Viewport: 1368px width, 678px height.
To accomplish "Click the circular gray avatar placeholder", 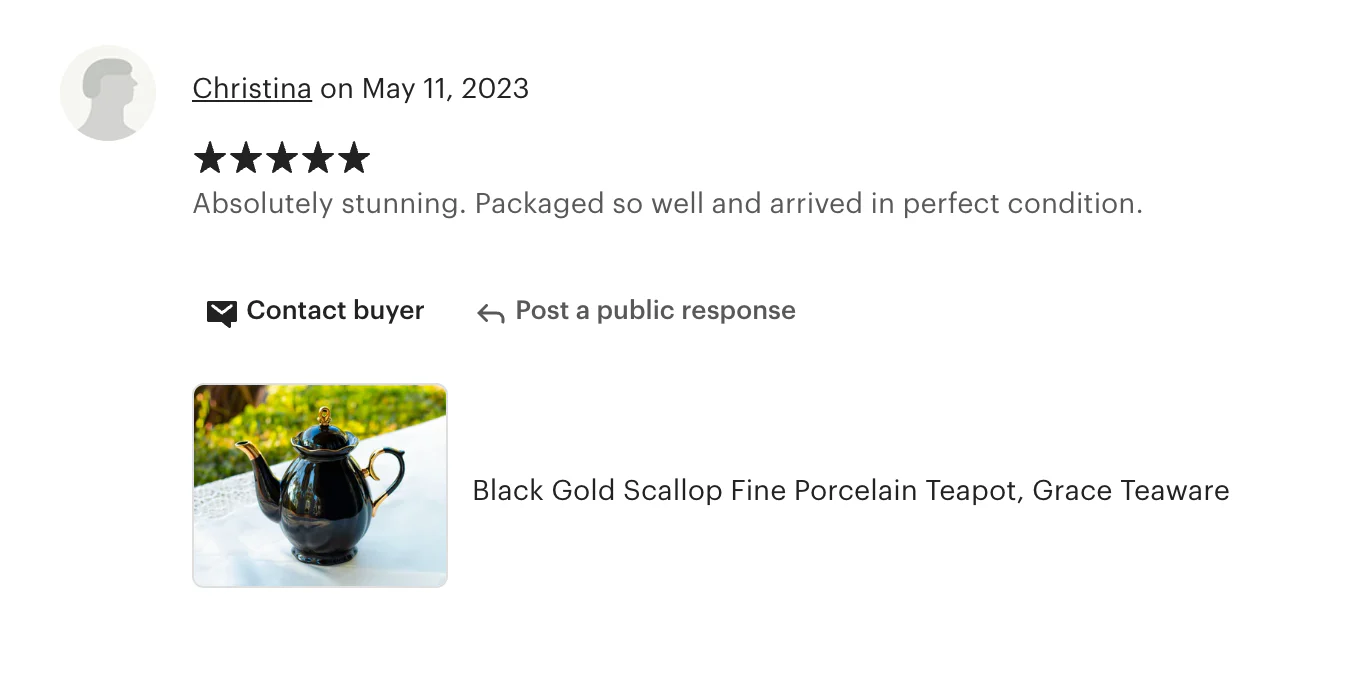I will pyautogui.click(x=107, y=91).
